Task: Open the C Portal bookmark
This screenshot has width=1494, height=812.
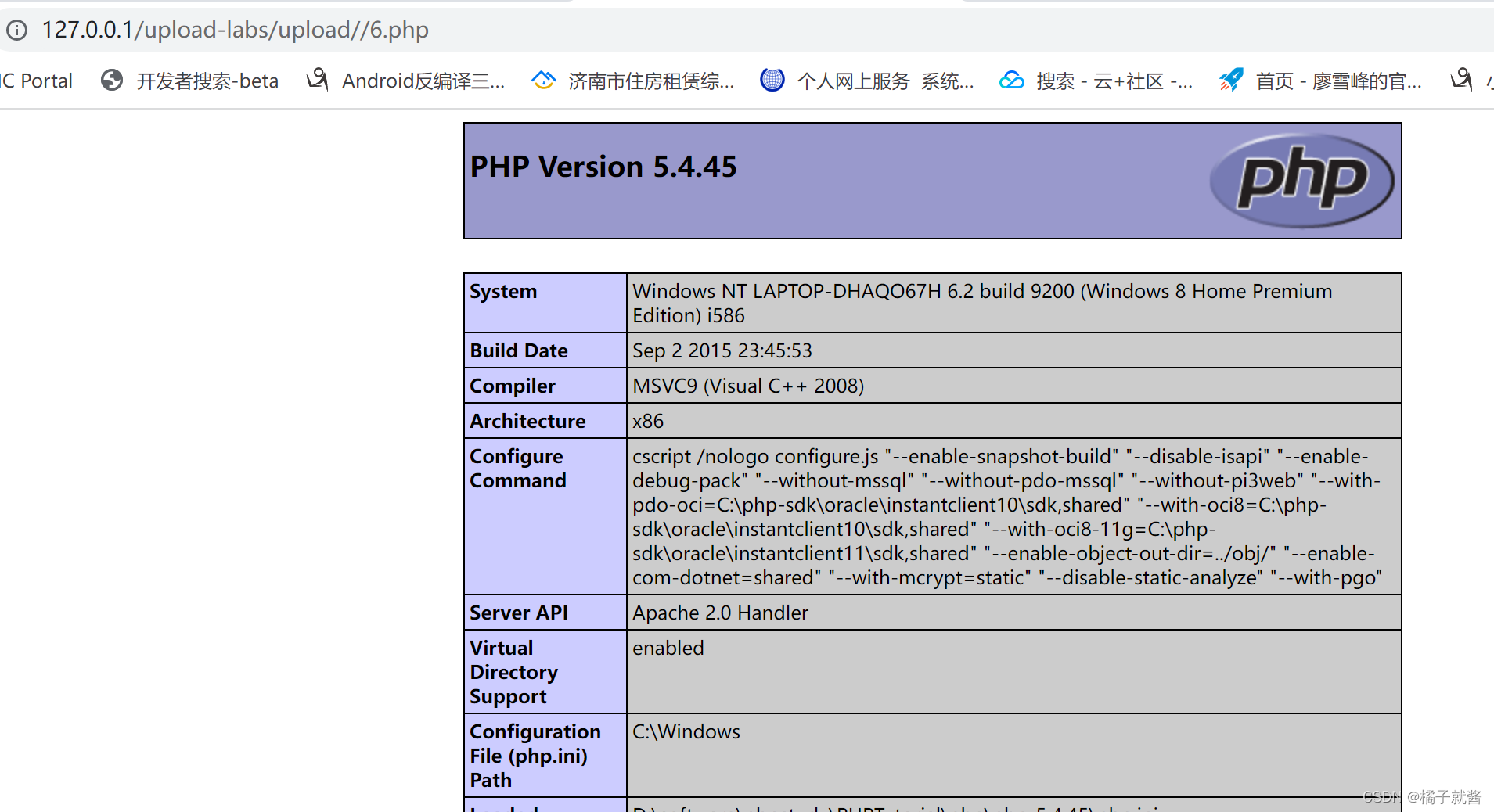Action: tap(36, 81)
